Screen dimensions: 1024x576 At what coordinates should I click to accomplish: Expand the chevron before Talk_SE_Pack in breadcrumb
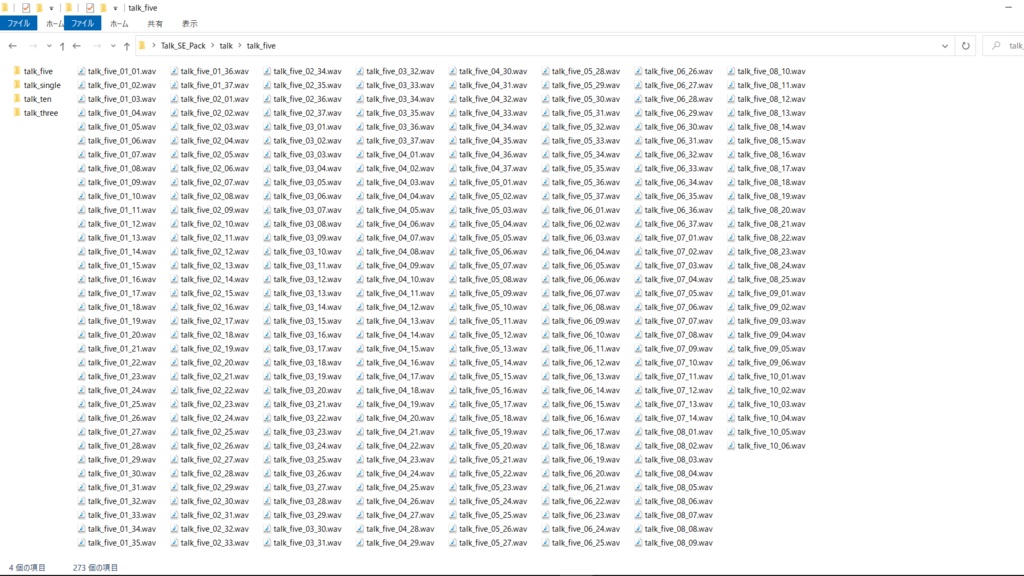pos(153,46)
